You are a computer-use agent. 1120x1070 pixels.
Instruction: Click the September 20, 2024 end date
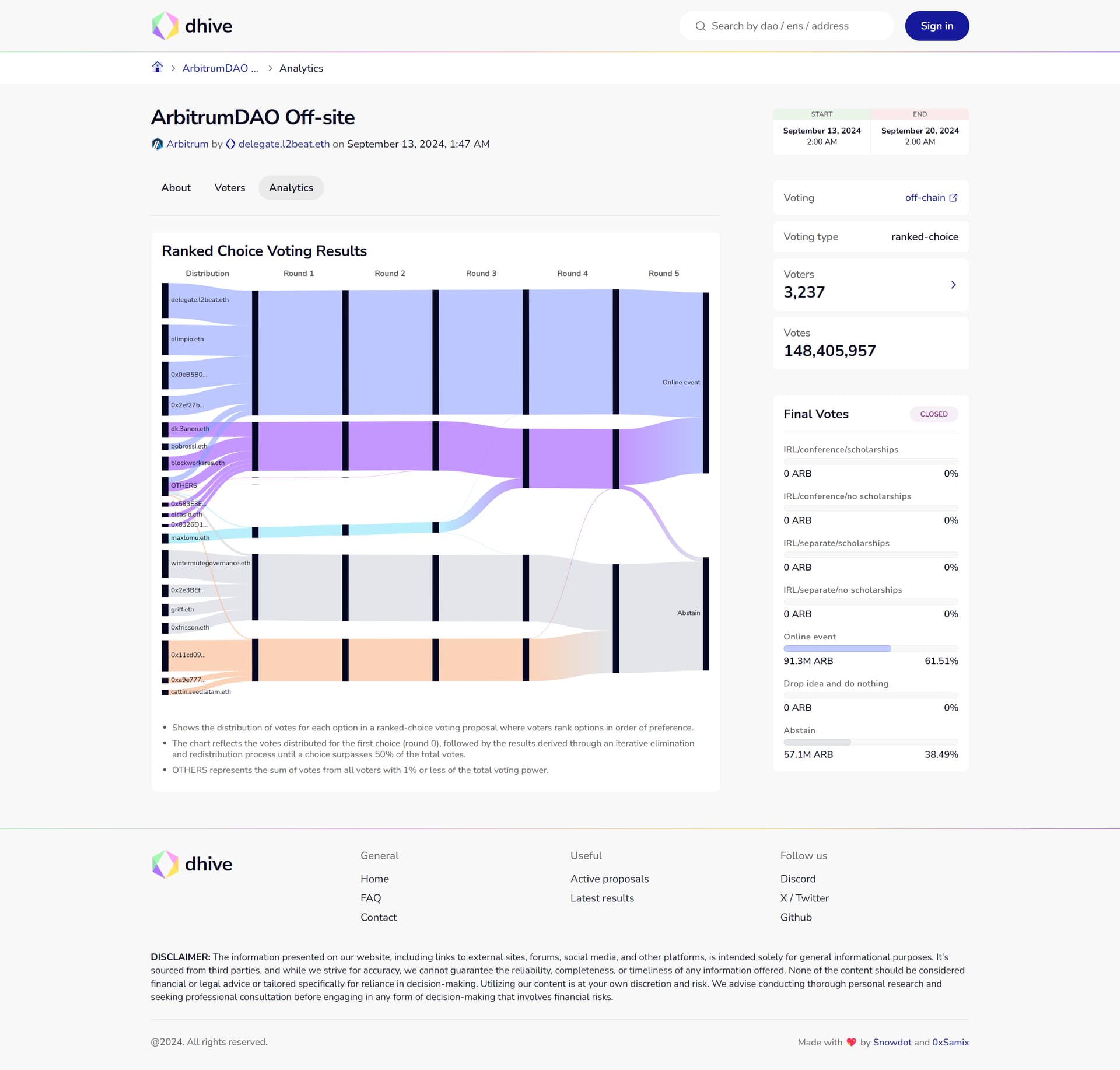click(x=920, y=131)
